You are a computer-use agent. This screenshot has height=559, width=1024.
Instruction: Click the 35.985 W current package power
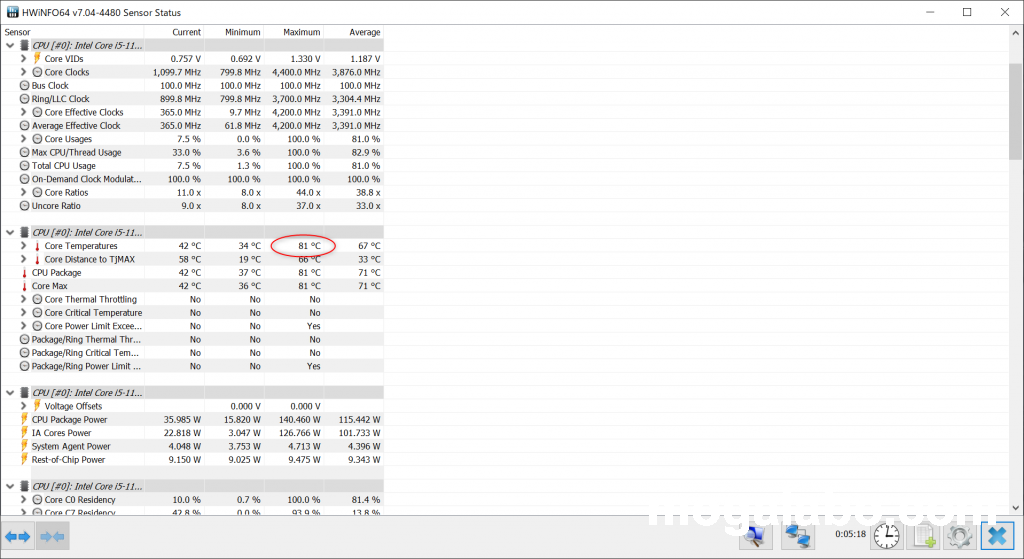(x=182, y=420)
